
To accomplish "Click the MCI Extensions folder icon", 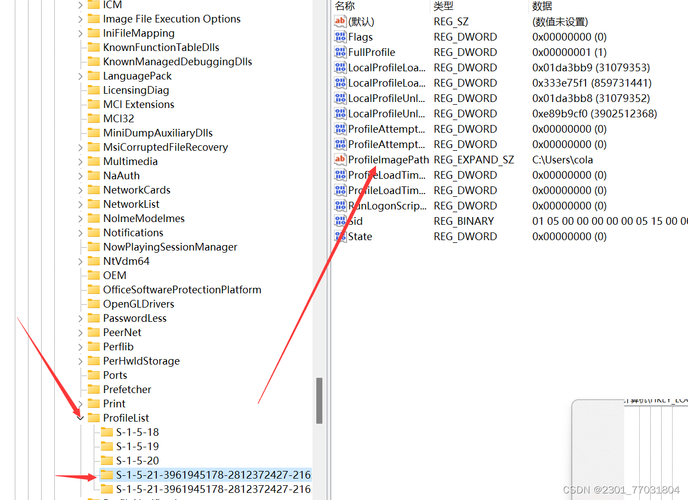I will pyautogui.click(x=93, y=104).
